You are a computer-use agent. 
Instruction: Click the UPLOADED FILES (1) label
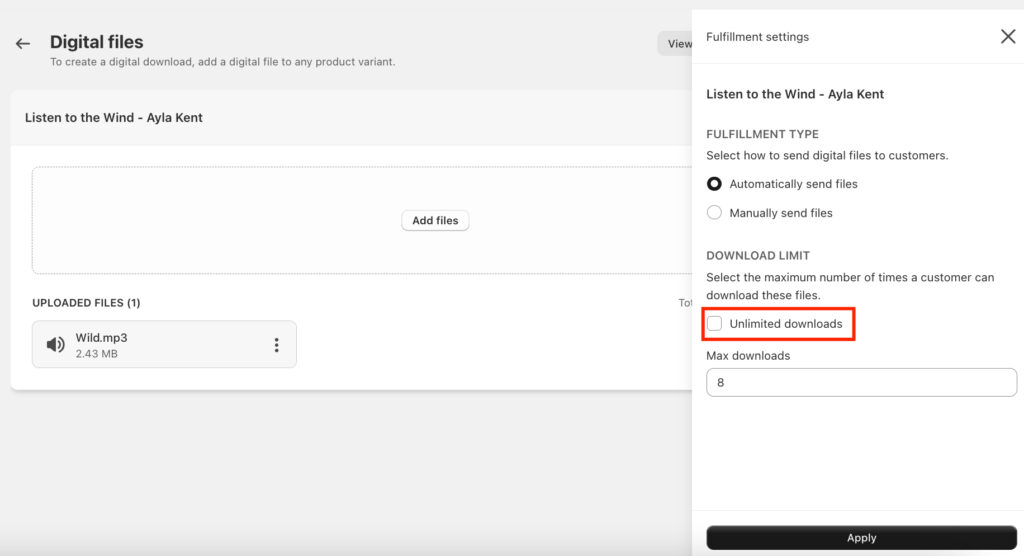pos(86,303)
